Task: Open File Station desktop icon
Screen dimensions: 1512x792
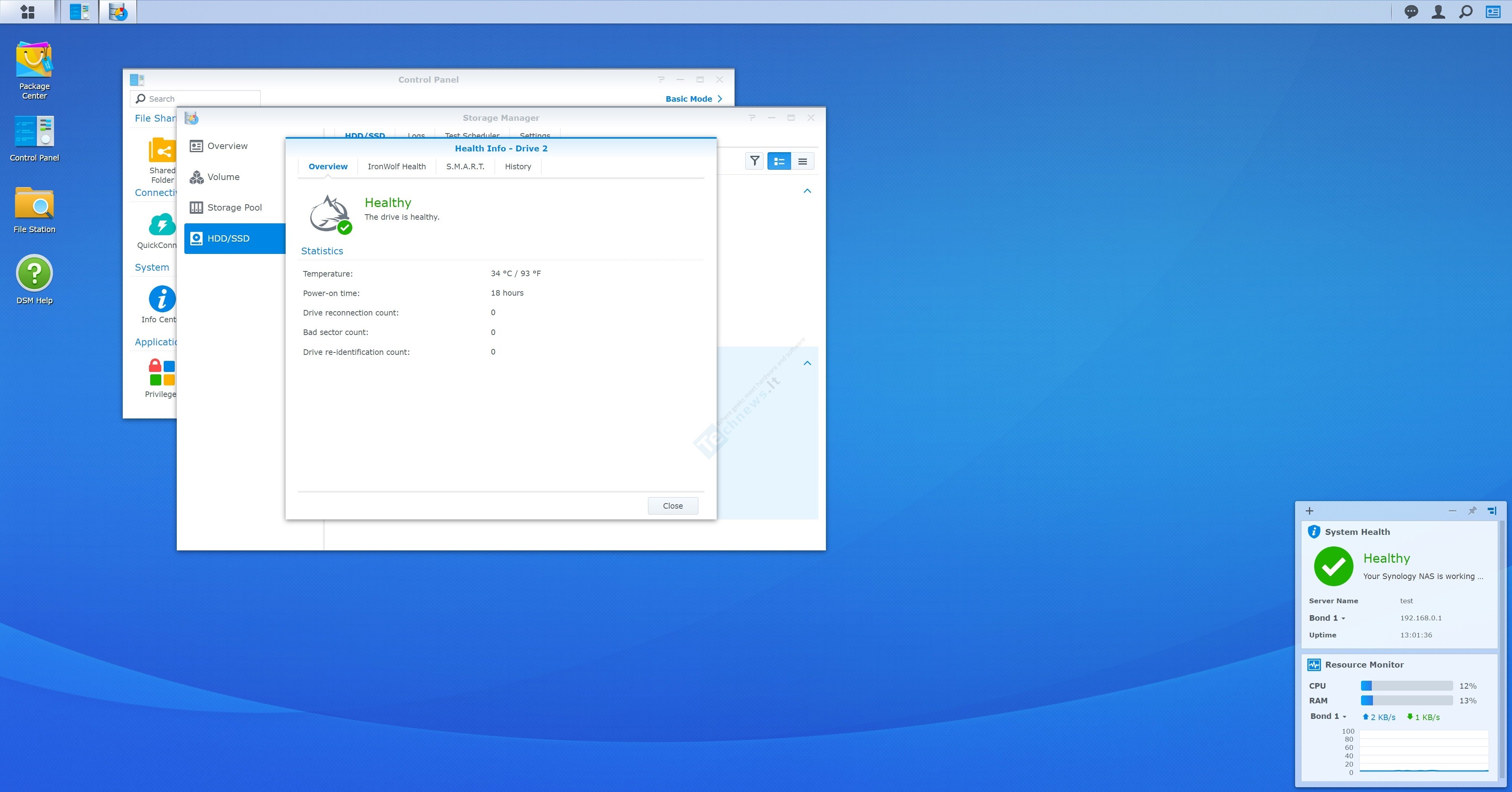Action: pos(34,210)
